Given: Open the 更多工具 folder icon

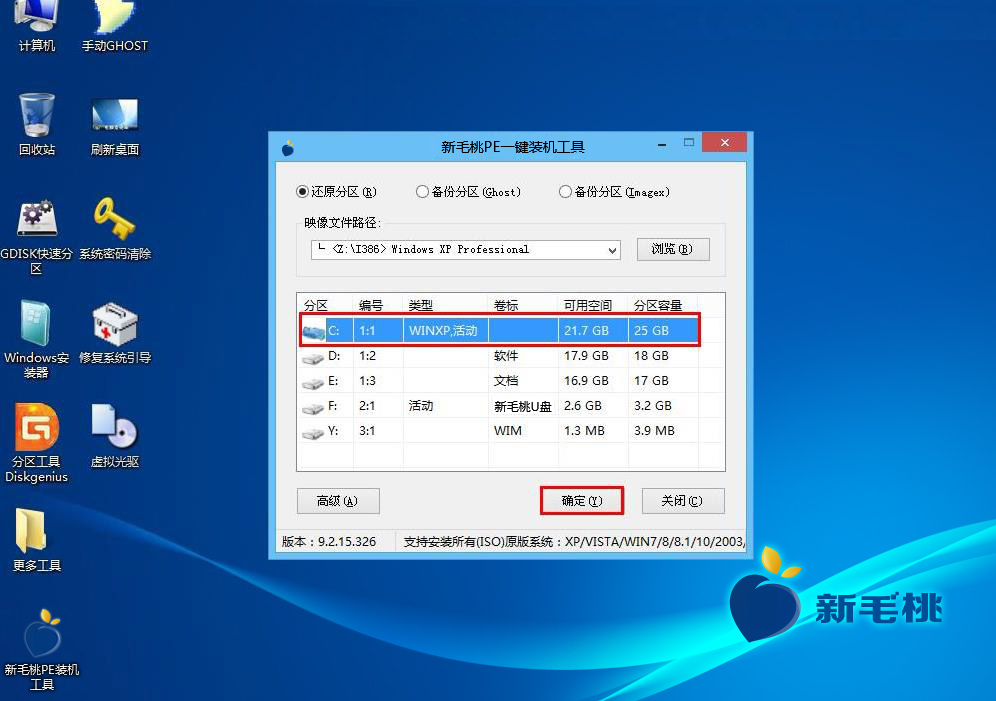Looking at the screenshot, I should (x=36, y=540).
